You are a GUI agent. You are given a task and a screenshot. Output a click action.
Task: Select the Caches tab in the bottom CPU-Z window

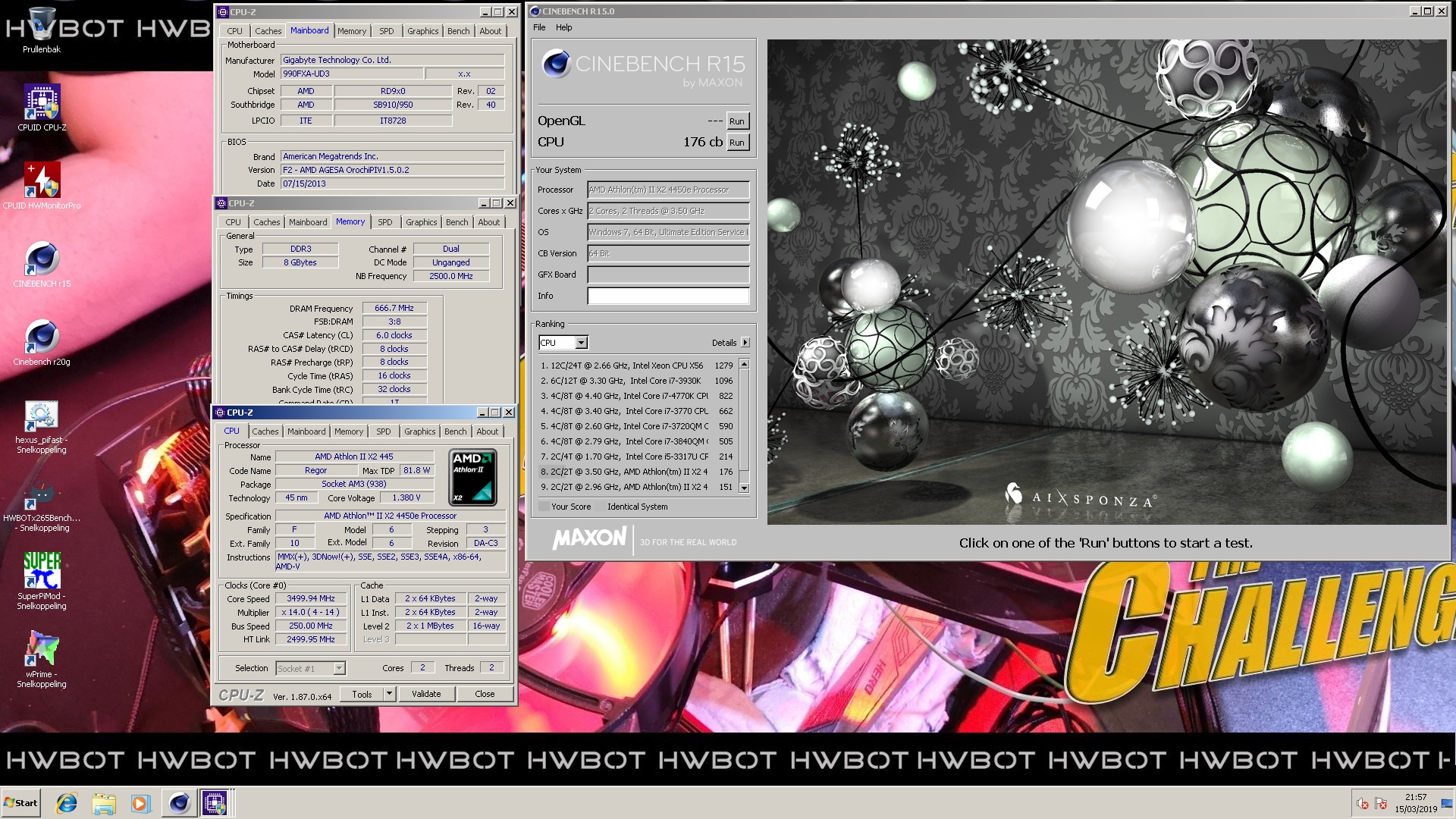click(265, 431)
